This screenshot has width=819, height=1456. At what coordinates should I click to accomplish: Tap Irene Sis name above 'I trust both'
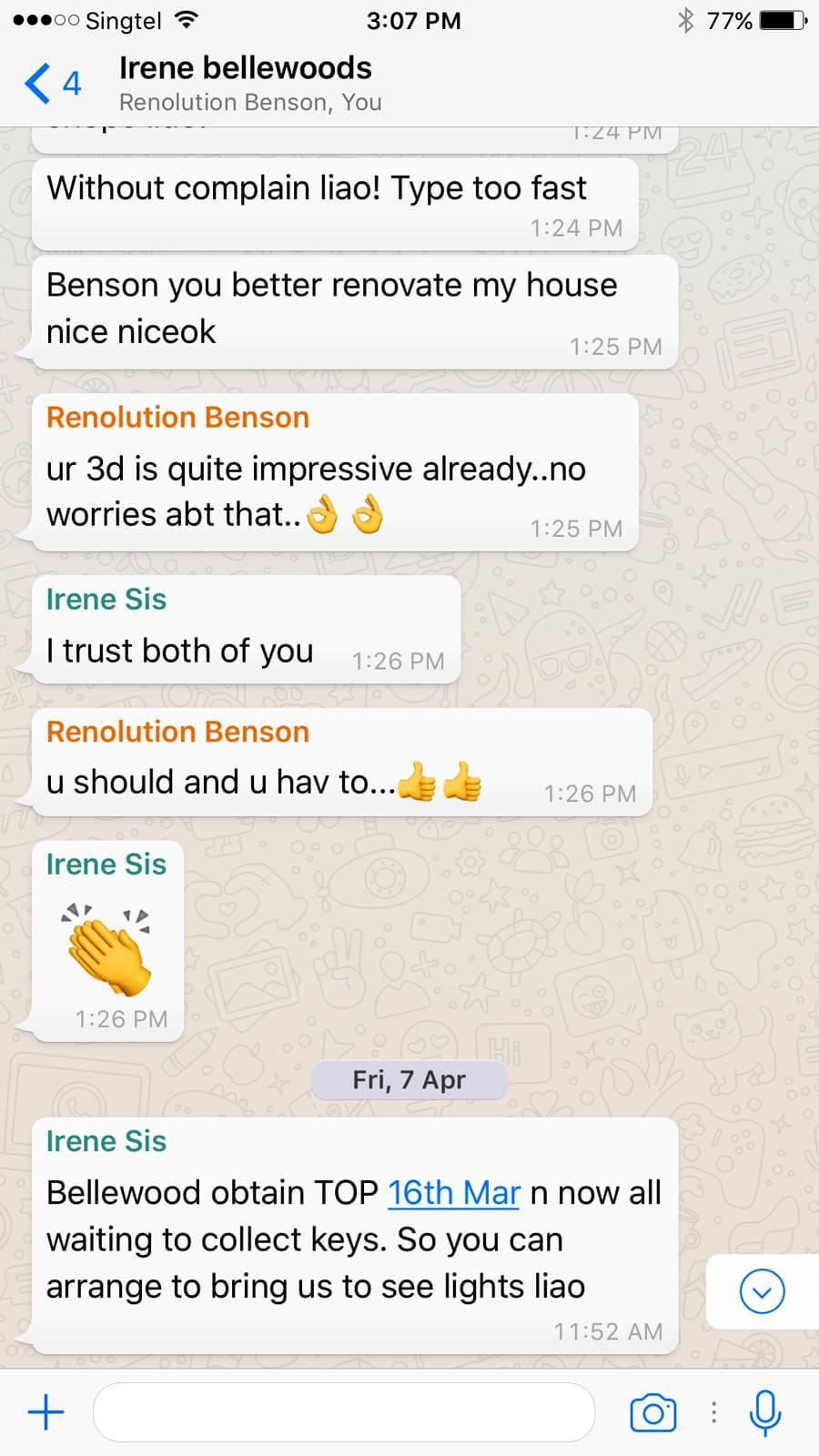106,600
